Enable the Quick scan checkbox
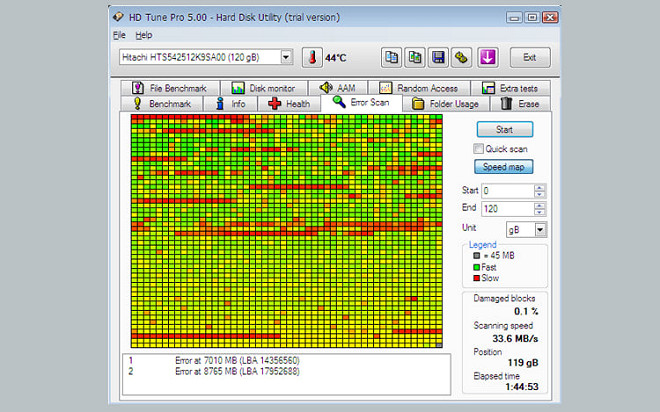Image resolution: width=660 pixels, height=412 pixels. click(479, 149)
